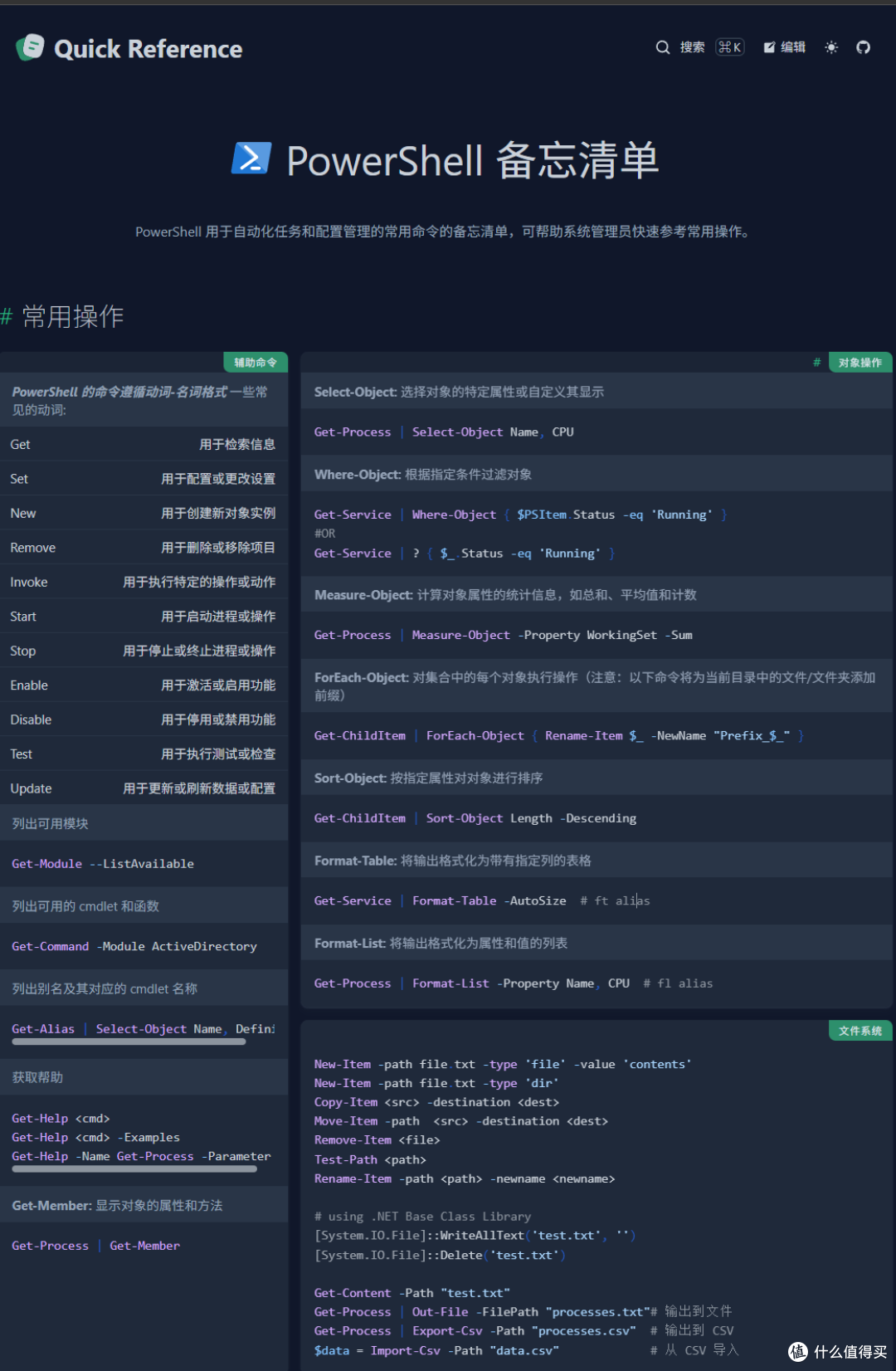
Task: Click the ForEach-Object Rename-Item code line
Action: 558,736
